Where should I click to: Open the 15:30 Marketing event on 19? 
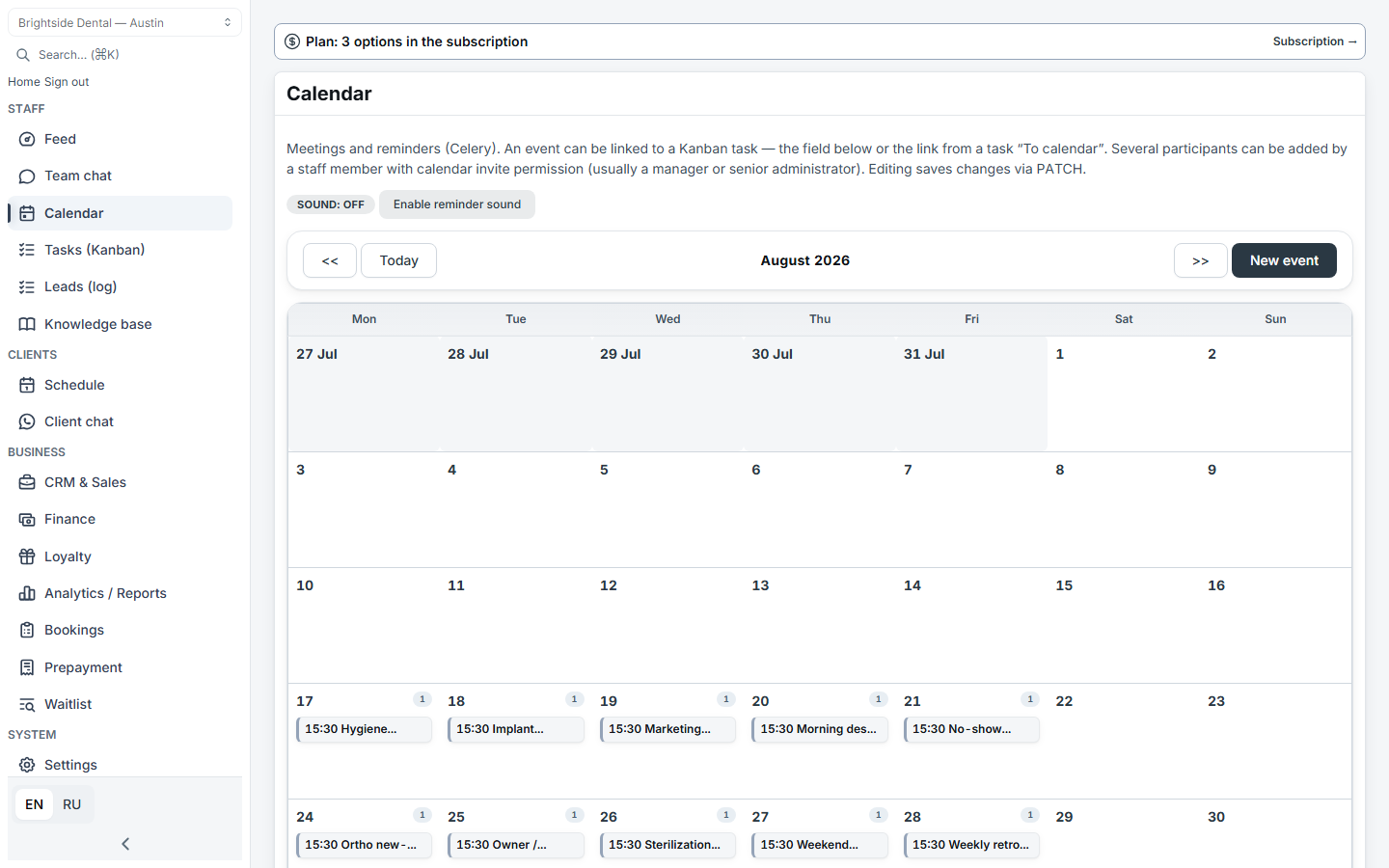point(667,729)
